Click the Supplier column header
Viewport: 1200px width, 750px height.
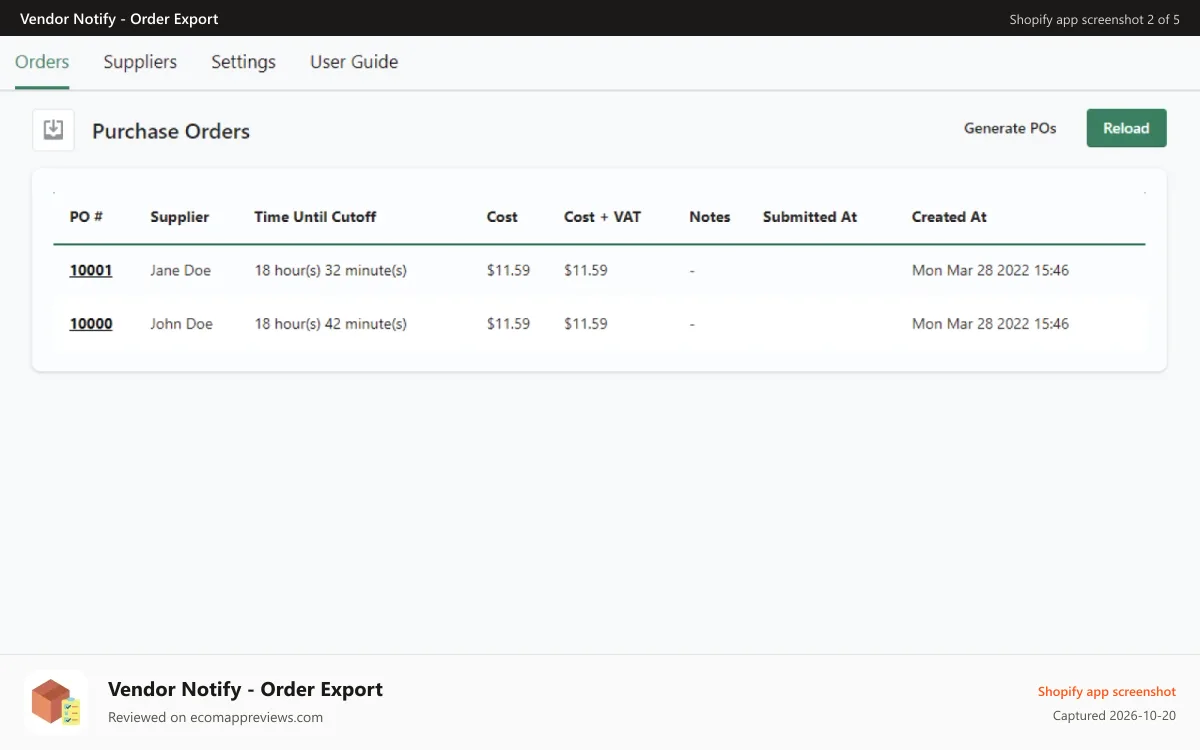180,217
